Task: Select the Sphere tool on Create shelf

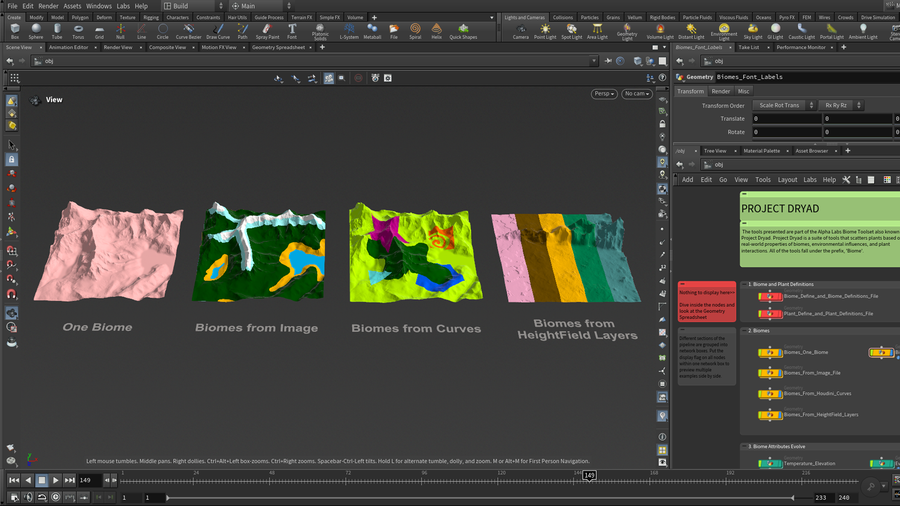Action: point(36,30)
